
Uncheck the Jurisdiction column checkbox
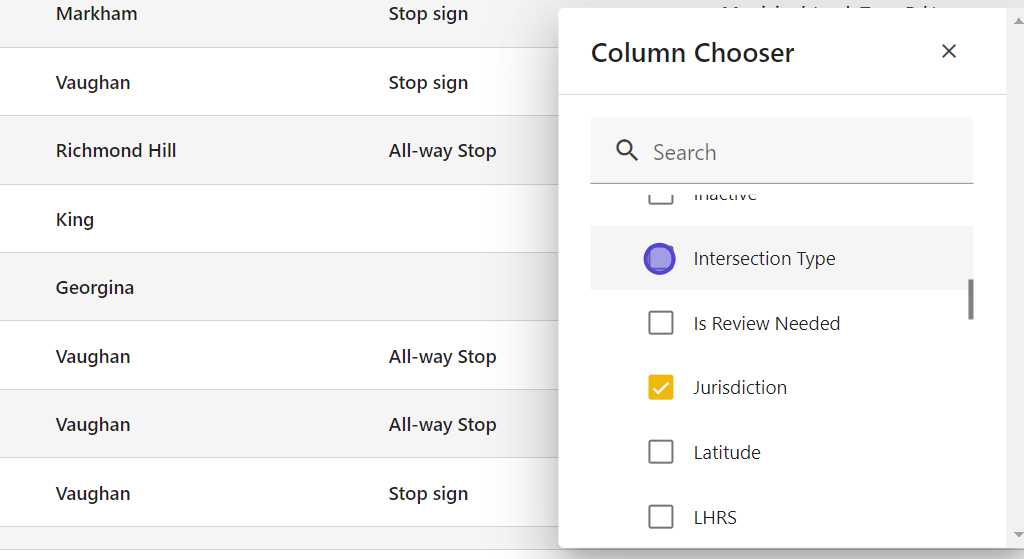661,387
